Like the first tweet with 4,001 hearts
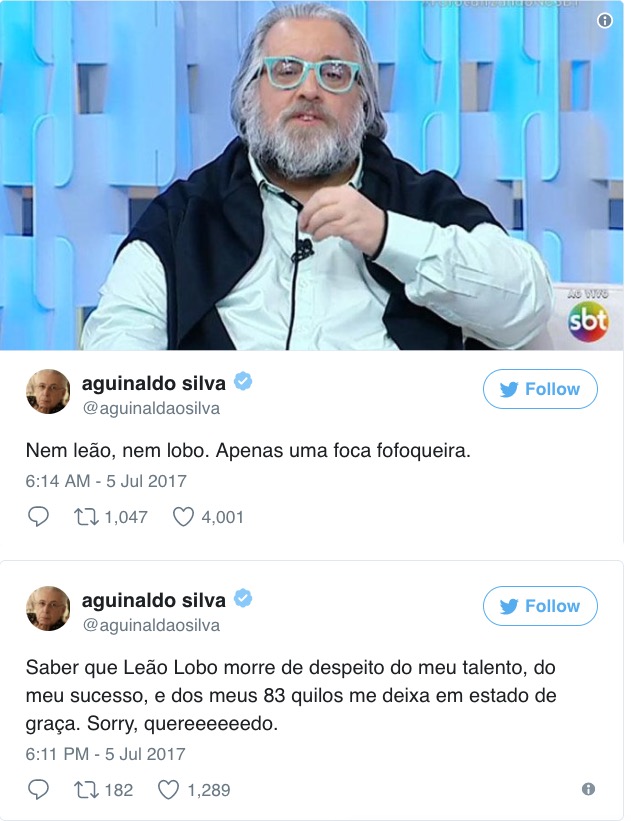 tap(183, 517)
